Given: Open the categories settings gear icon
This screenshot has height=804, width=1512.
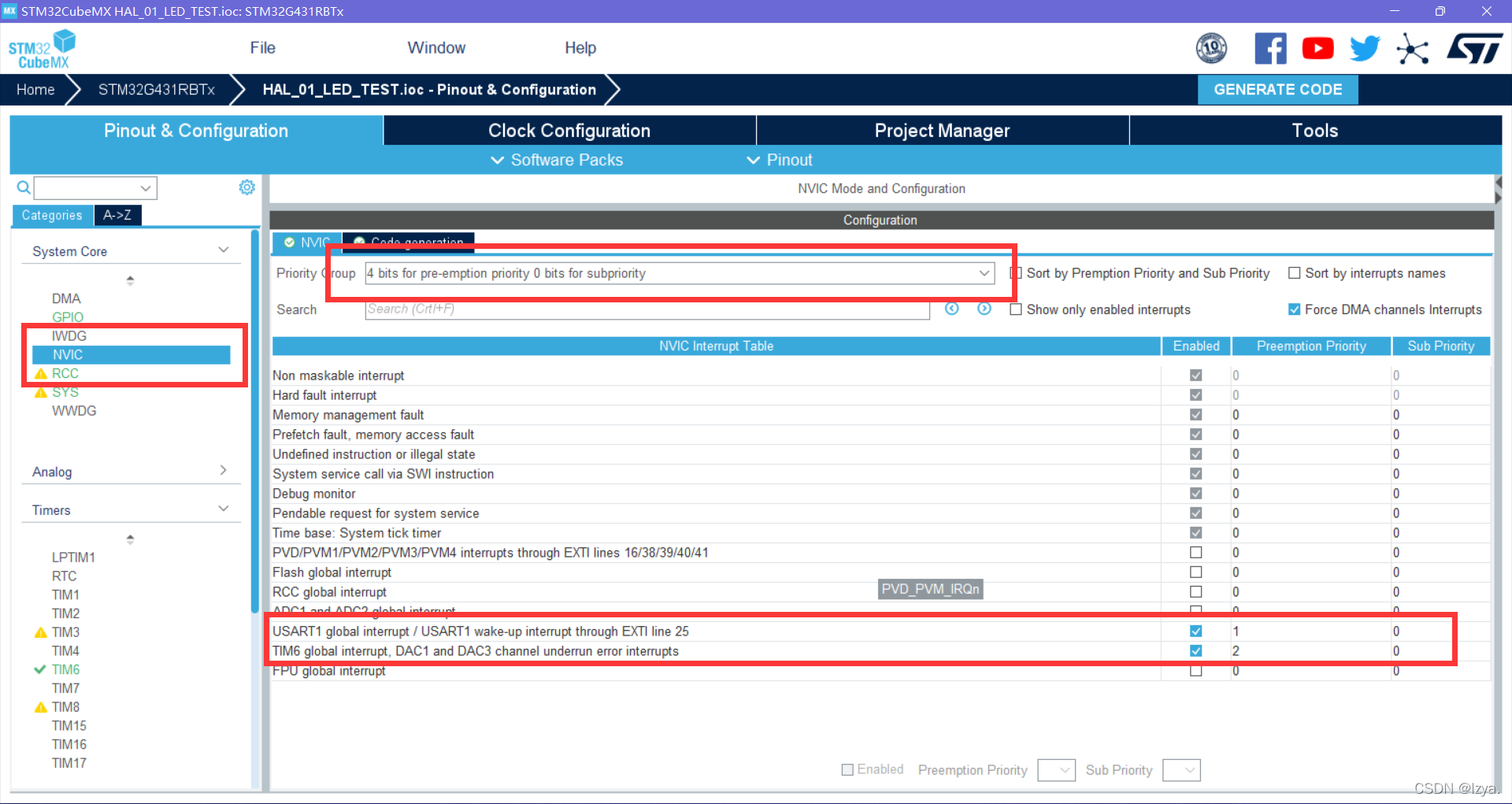Looking at the screenshot, I should click(x=246, y=187).
